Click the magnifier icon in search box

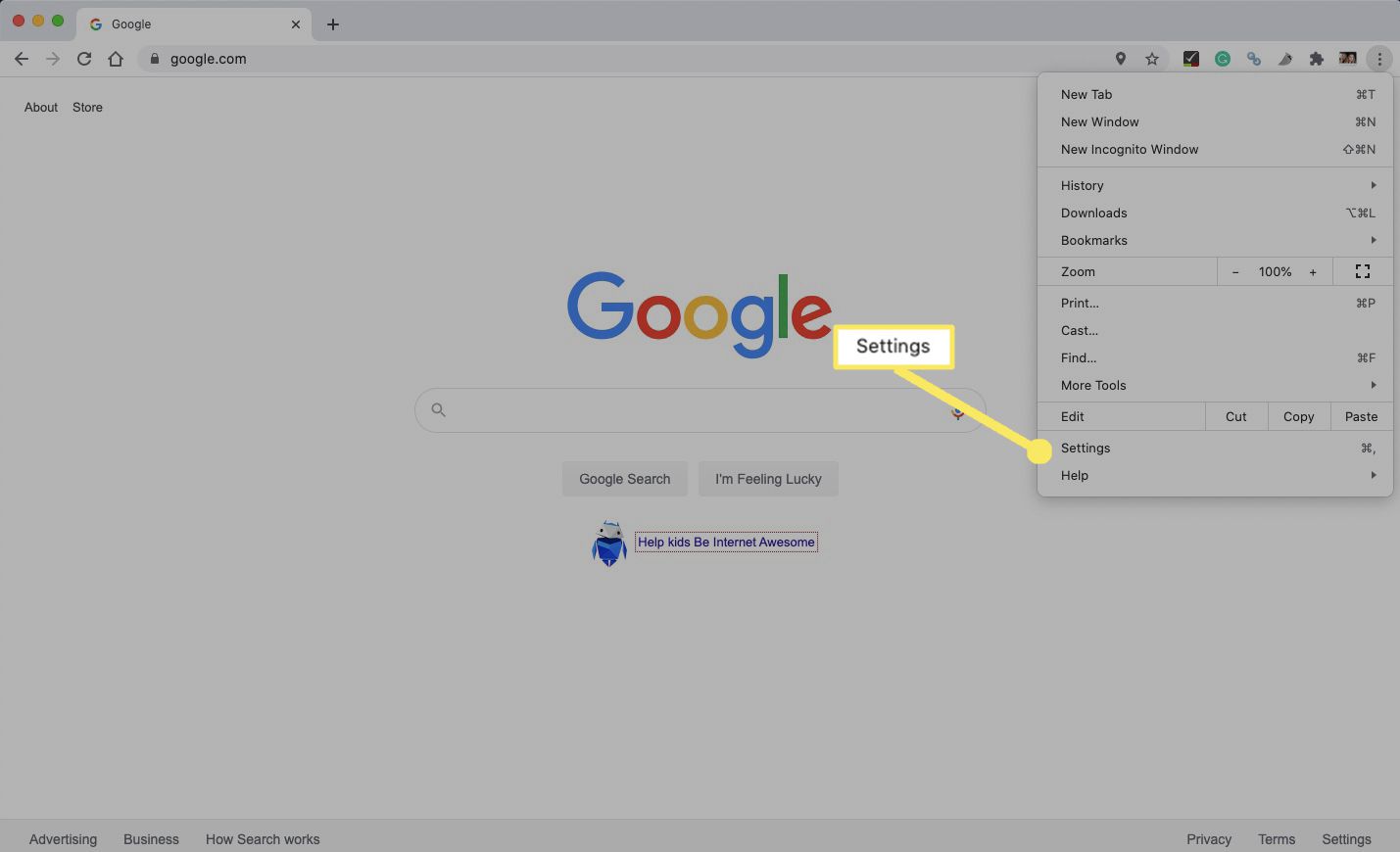tap(439, 410)
